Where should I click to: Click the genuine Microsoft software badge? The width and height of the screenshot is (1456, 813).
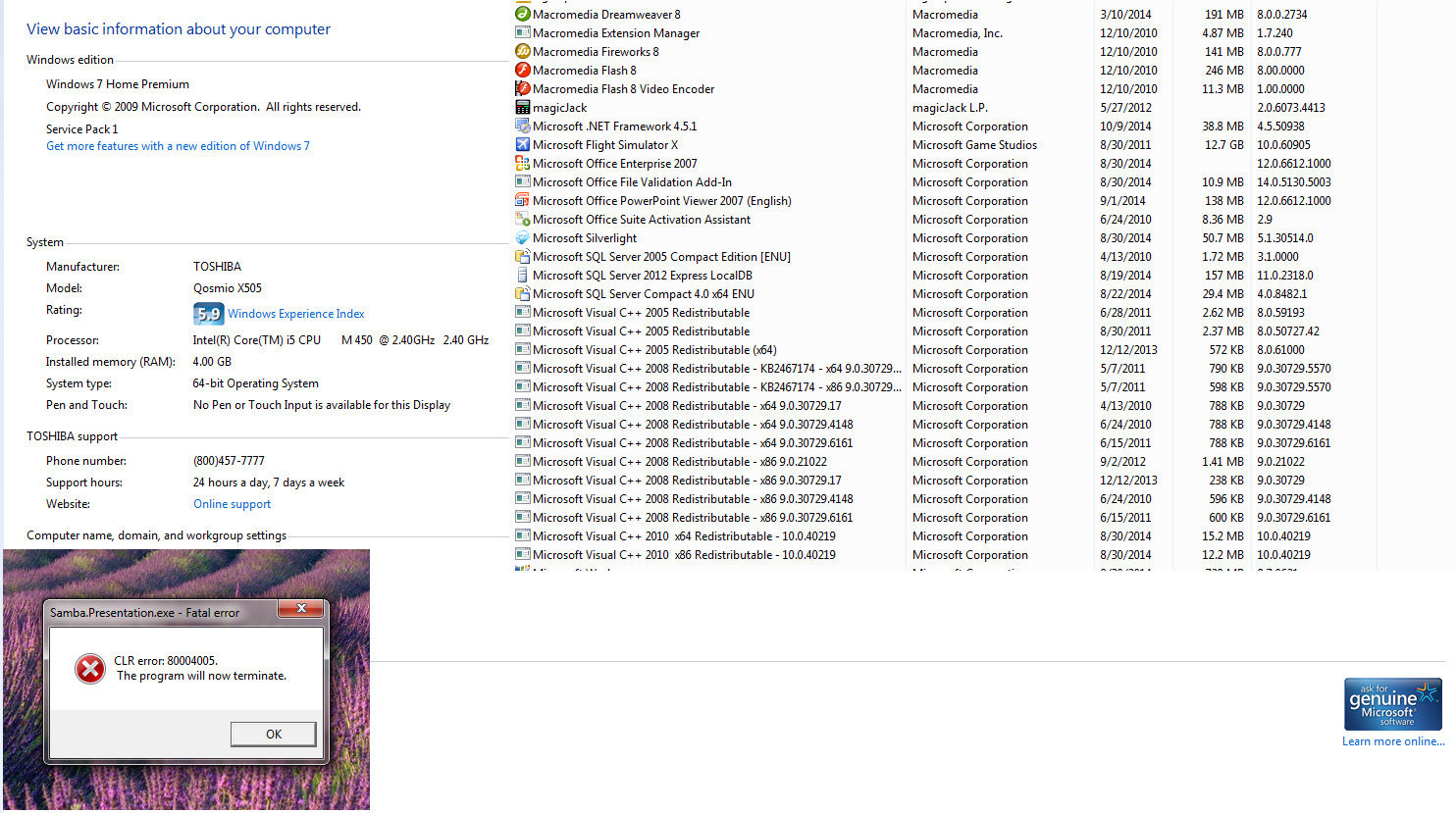point(1393,704)
